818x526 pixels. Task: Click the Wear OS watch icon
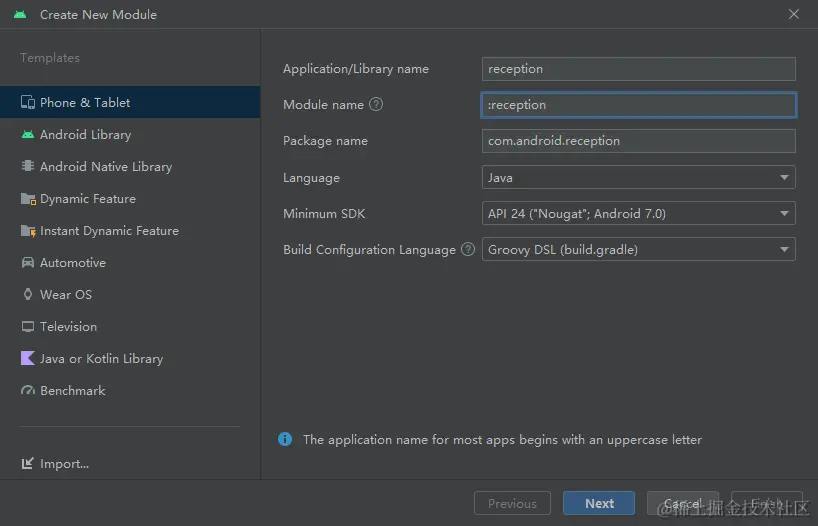pos(28,294)
